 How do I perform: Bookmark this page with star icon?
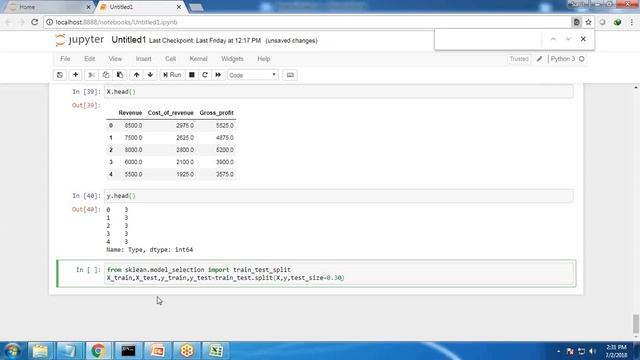click(x=588, y=22)
